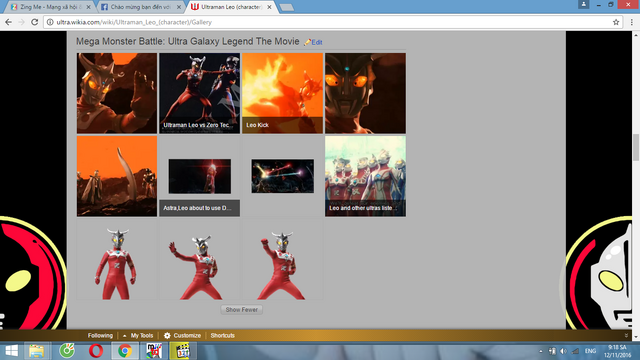The image size is (640, 360).
Task: Launch Opera from the taskbar
Action: click(x=96, y=351)
